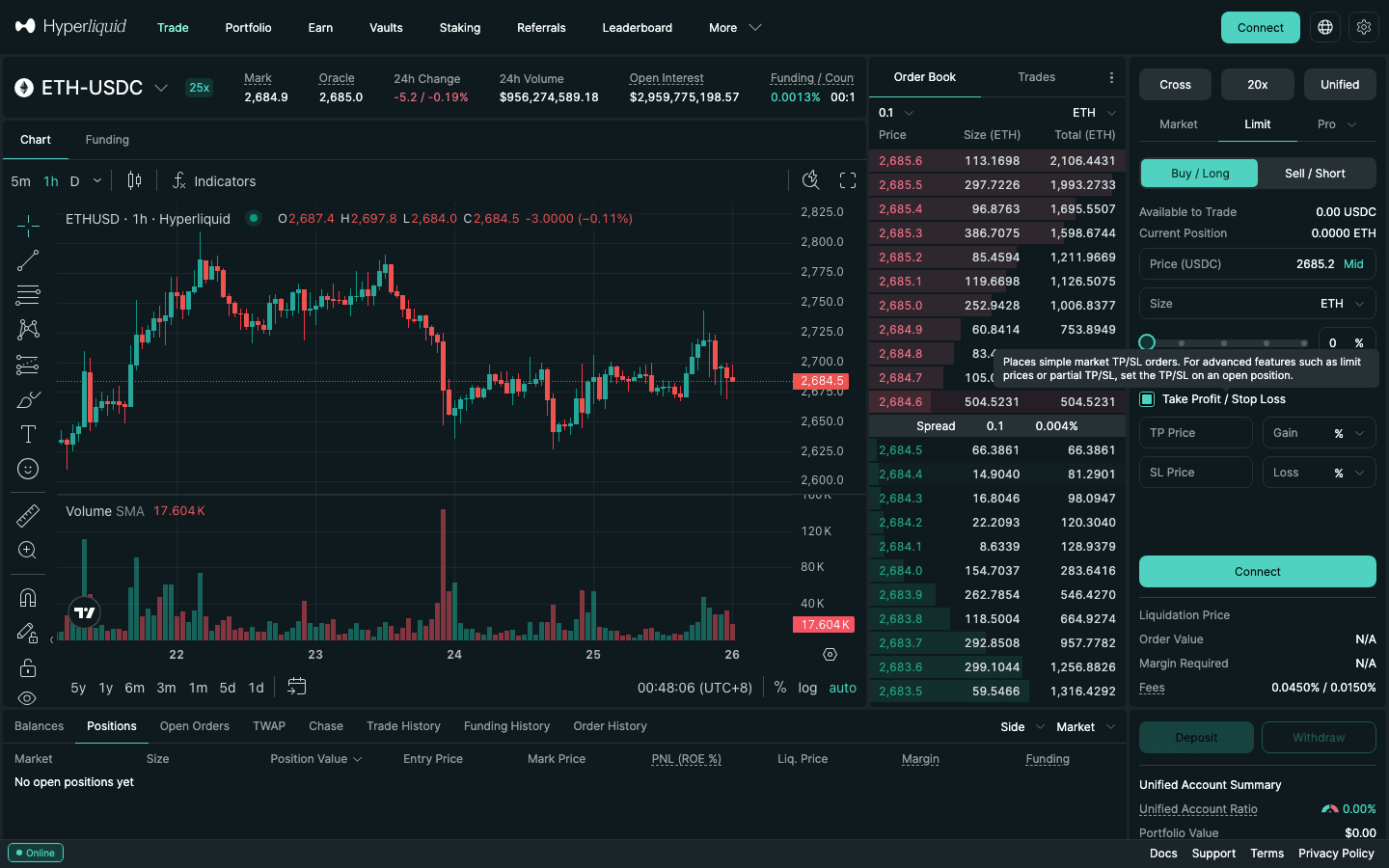Open the order book 0.1 tick size dropdown

click(x=896, y=113)
